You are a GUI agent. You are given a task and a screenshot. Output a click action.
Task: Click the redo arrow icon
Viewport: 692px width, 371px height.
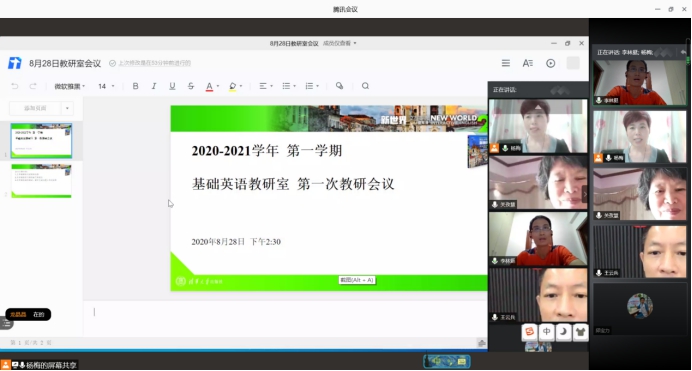pos(33,86)
